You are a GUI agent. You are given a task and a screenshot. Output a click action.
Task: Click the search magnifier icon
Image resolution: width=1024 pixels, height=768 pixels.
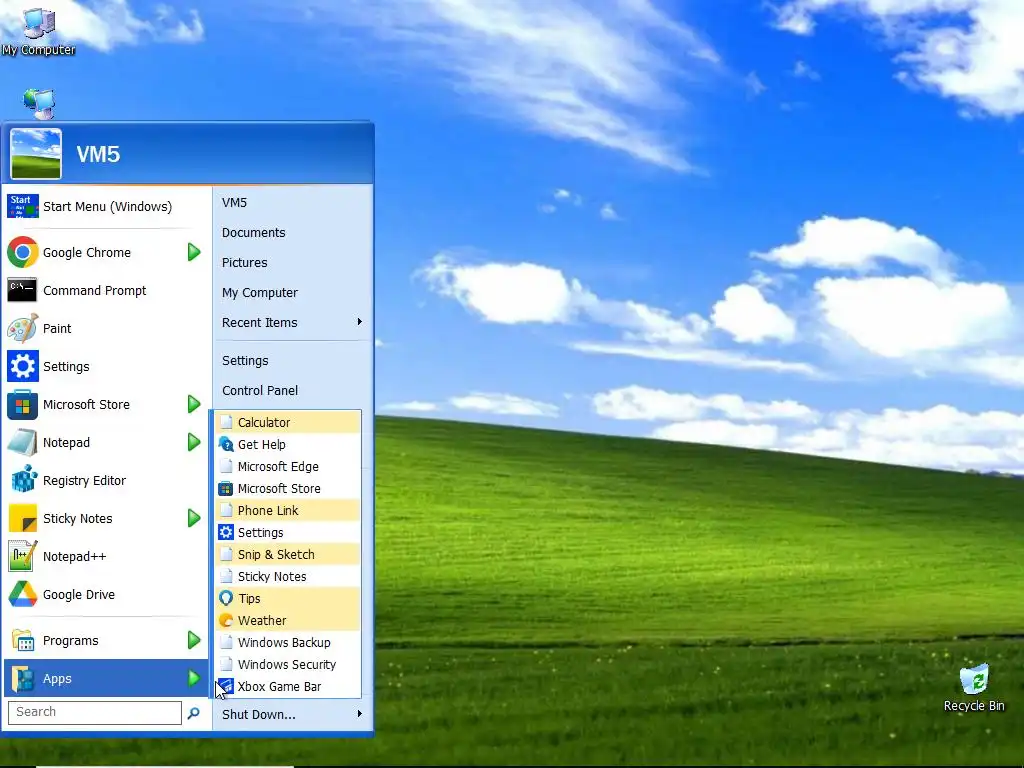point(193,713)
